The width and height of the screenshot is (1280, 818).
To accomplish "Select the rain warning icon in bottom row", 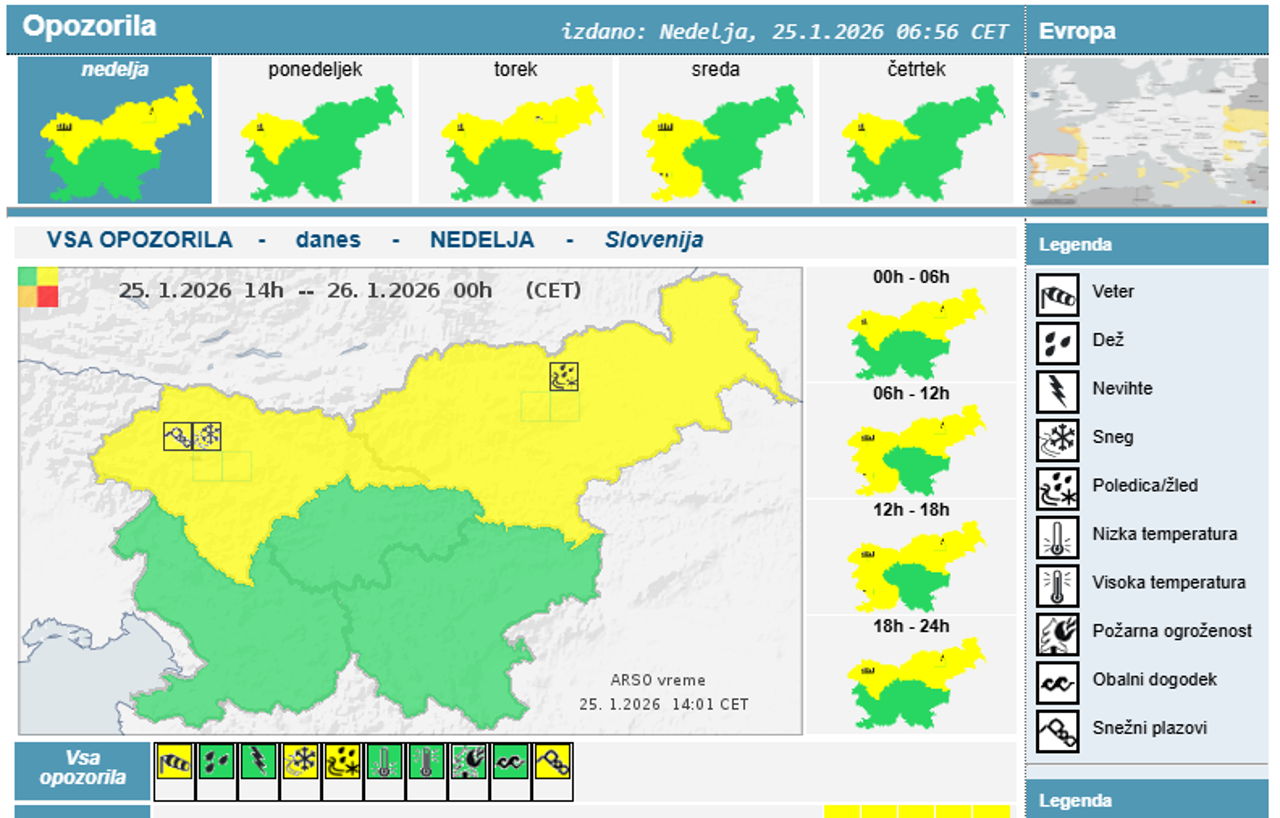I will coord(217,761).
